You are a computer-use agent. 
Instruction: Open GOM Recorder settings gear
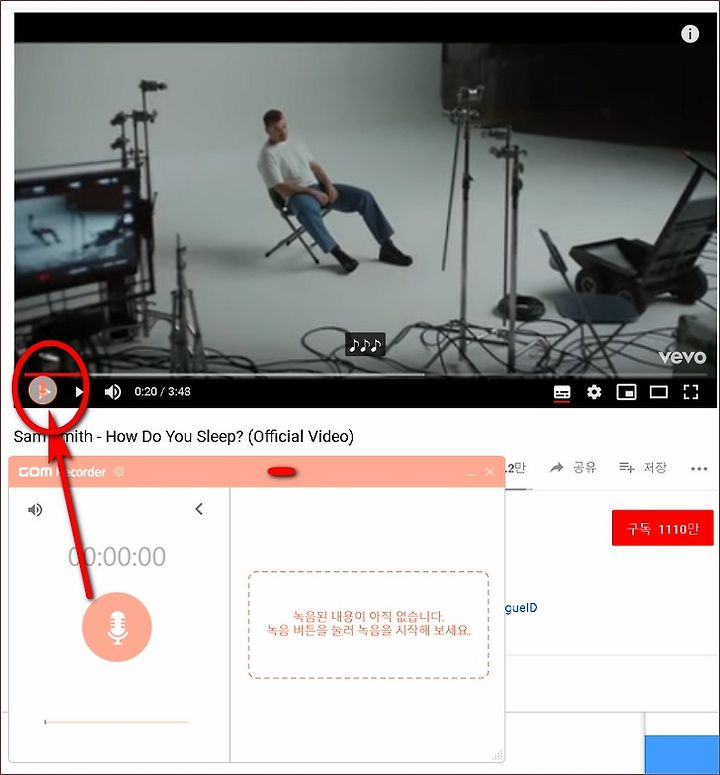coord(119,472)
